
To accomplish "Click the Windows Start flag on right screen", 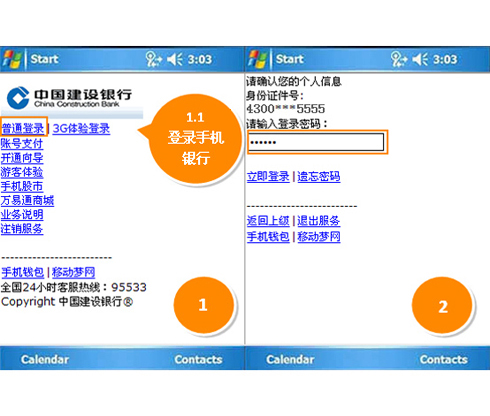I will point(257,59).
